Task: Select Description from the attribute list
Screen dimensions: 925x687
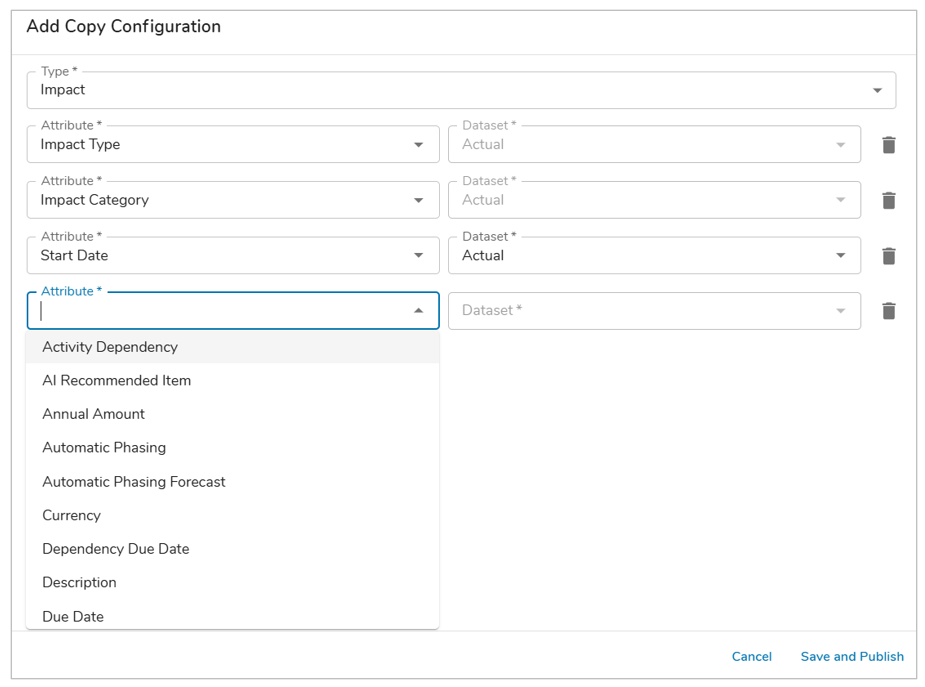Action: (79, 583)
